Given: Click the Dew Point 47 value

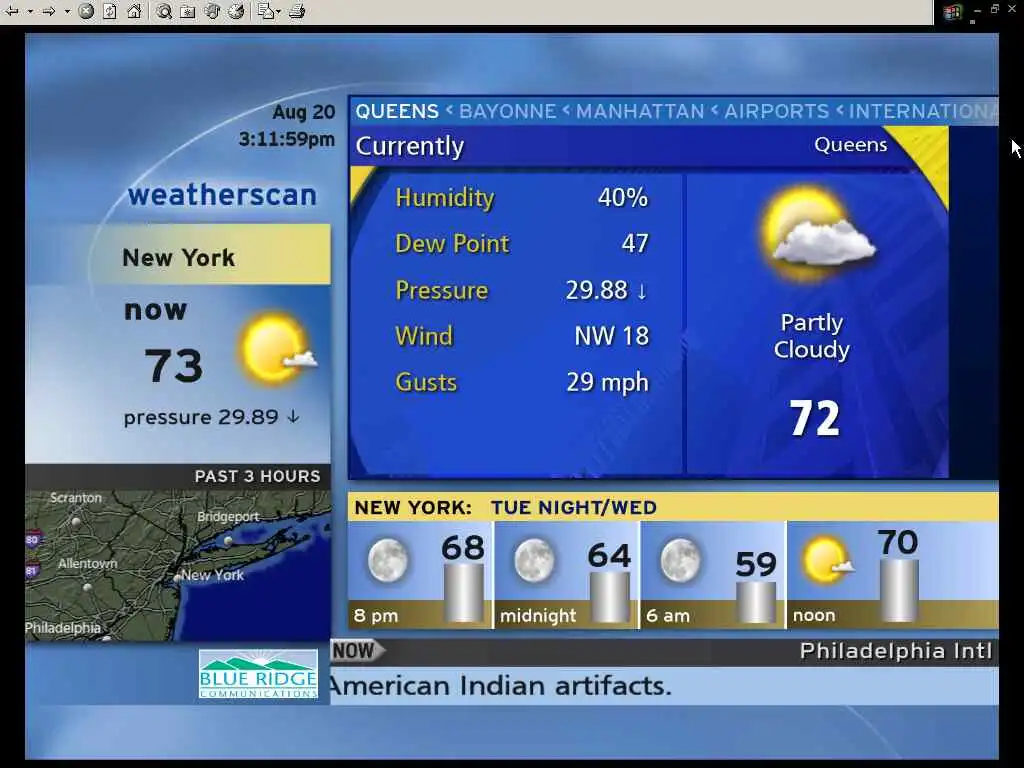Looking at the screenshot, I should pyautogui.click(x=635, y=244).
